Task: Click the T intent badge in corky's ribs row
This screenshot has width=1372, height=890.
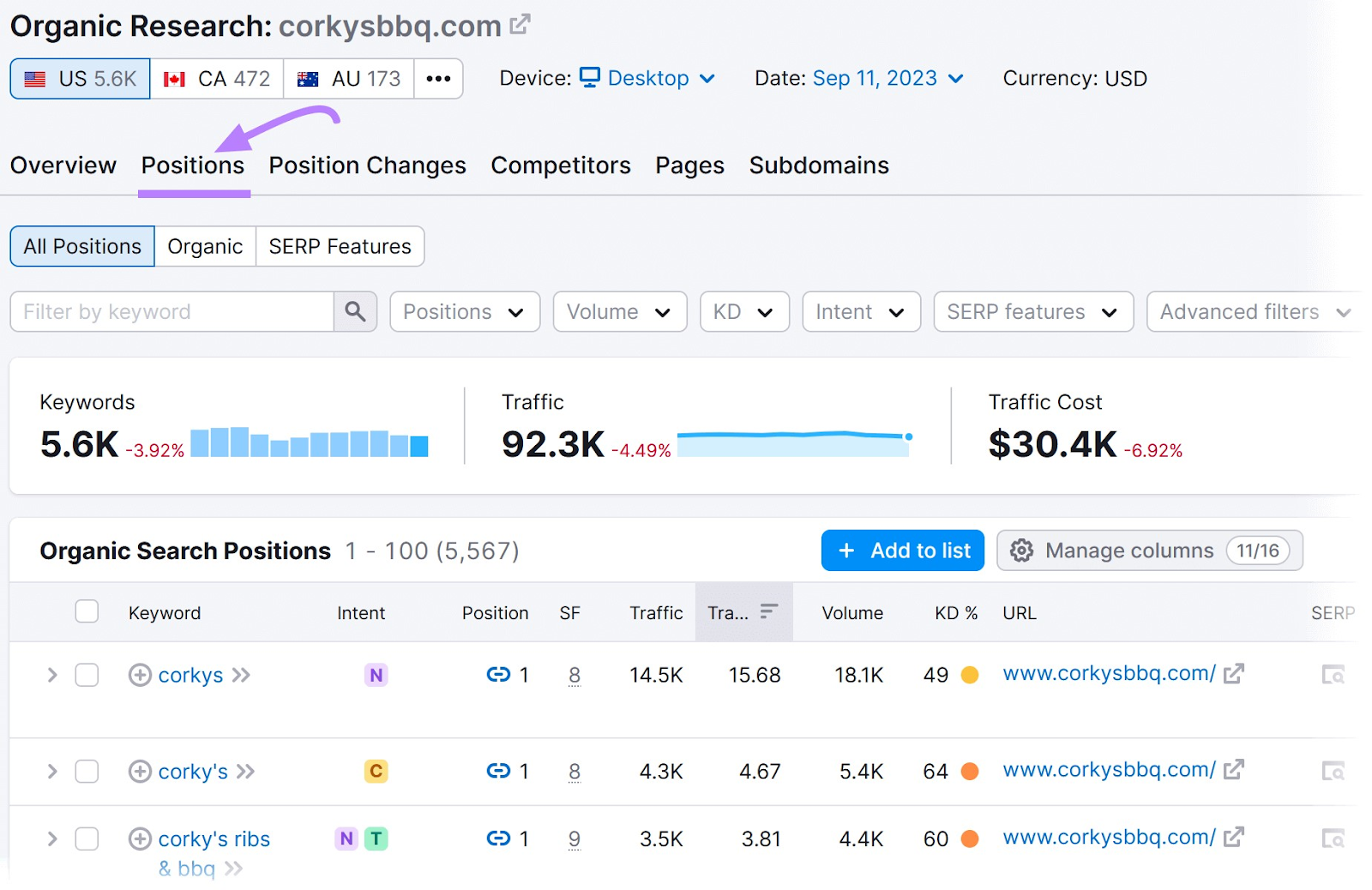Action: click(x=376, y=839)
